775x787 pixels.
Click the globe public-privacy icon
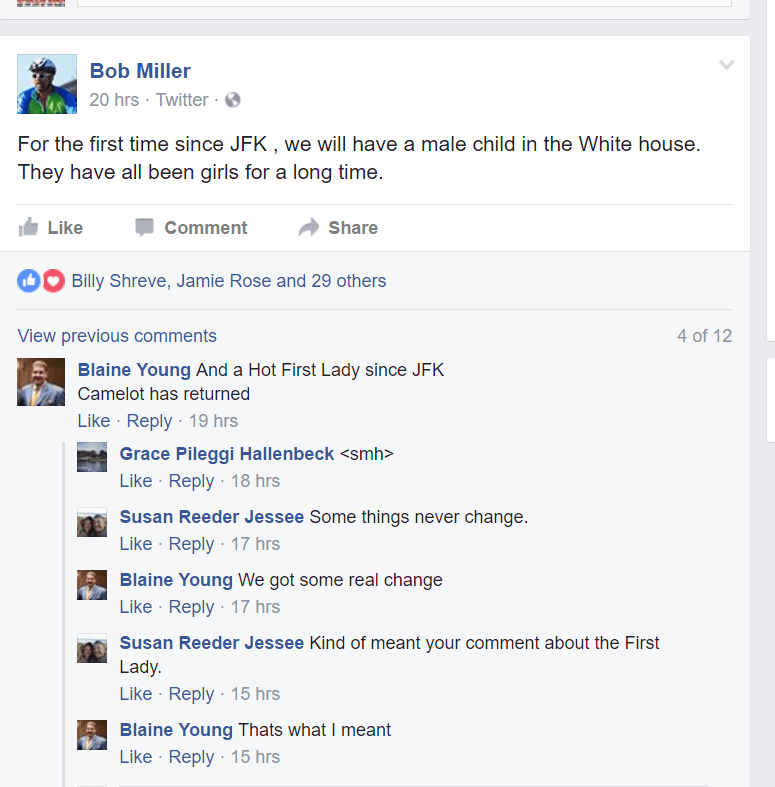click(x=232, y=100)
